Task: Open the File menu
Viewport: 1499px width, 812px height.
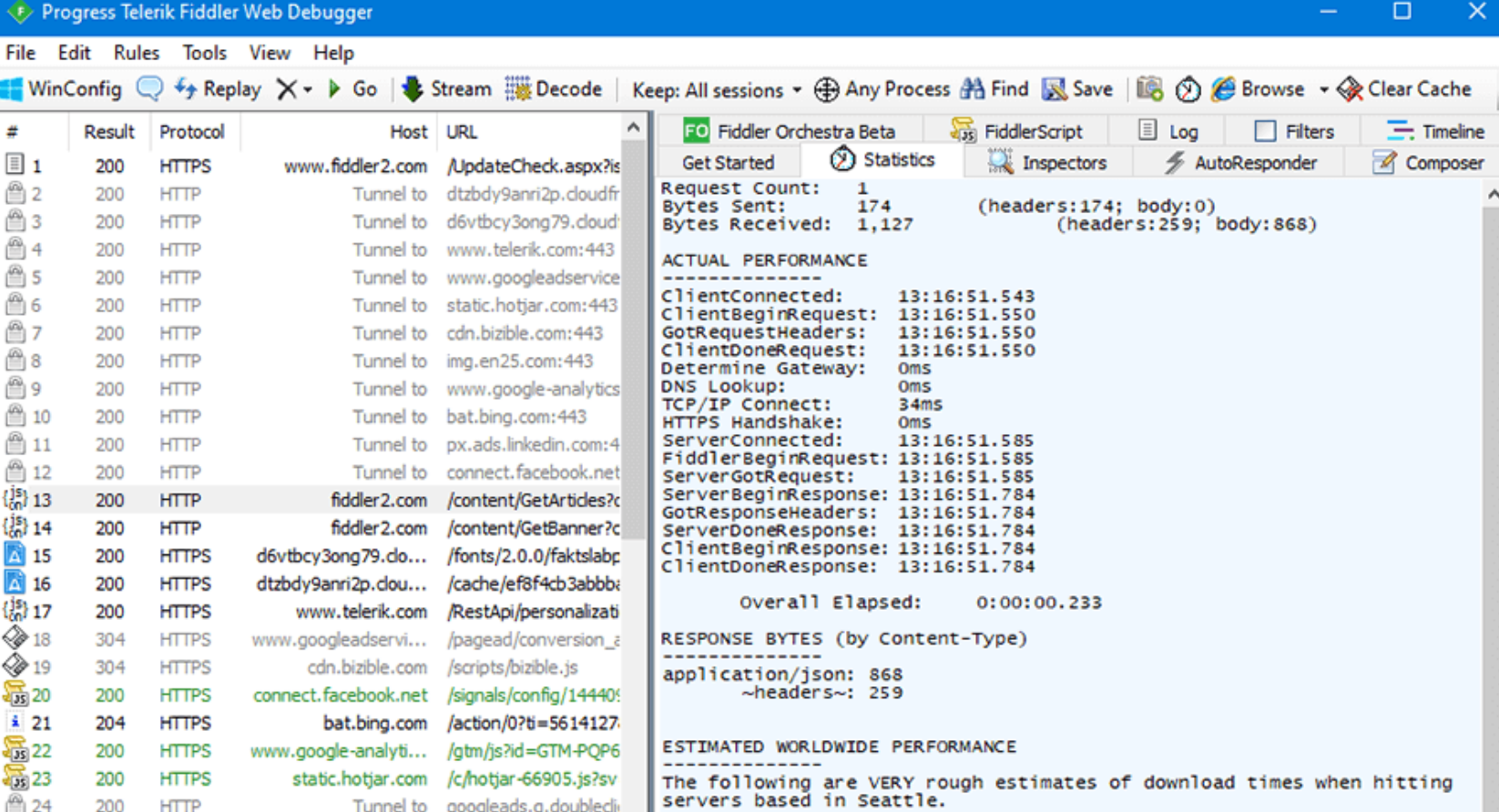Action: coord(20,53)
